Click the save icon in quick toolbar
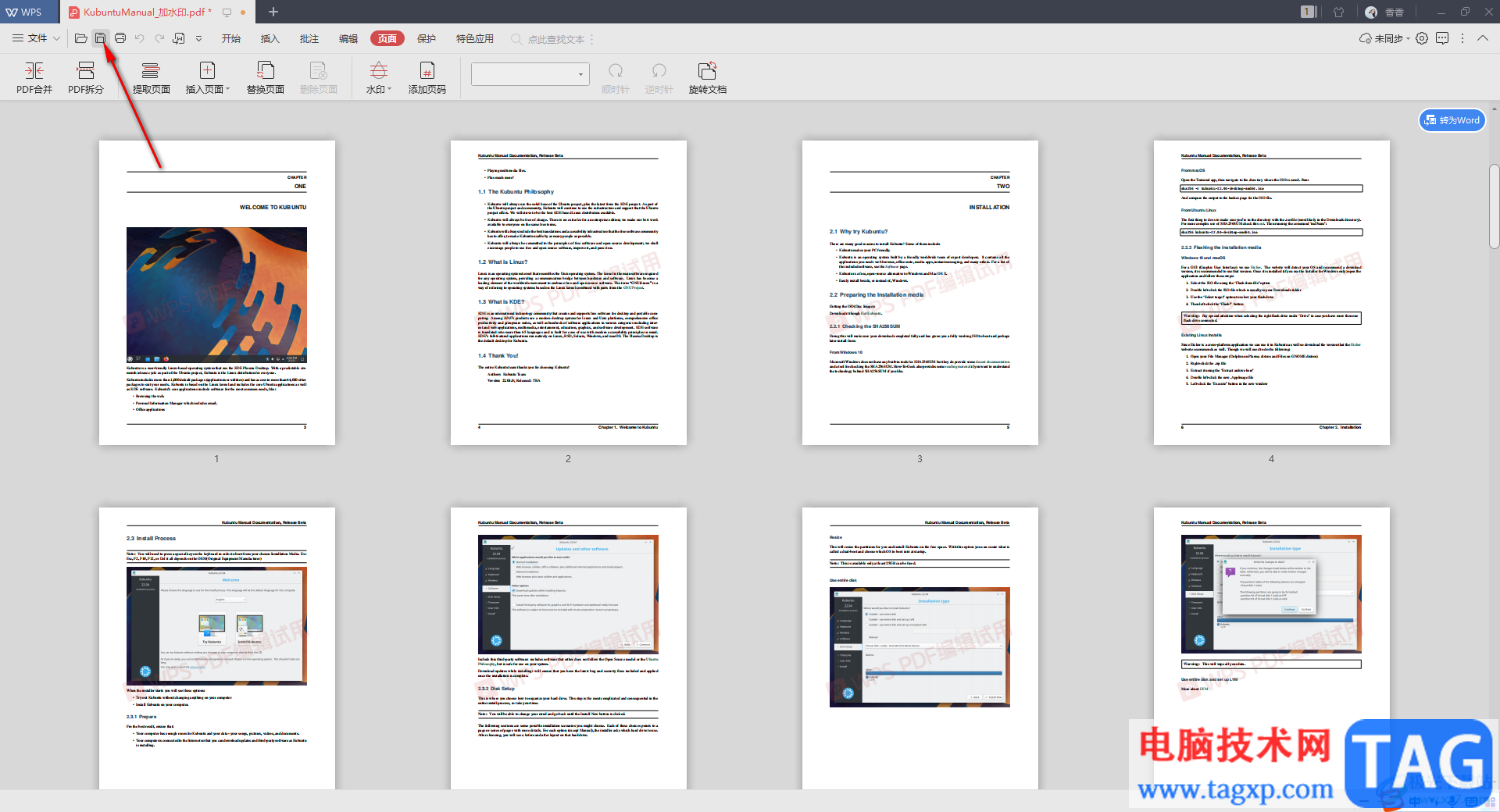The height and width of the screenshot is (812, 1500). [x=100, y=38]
